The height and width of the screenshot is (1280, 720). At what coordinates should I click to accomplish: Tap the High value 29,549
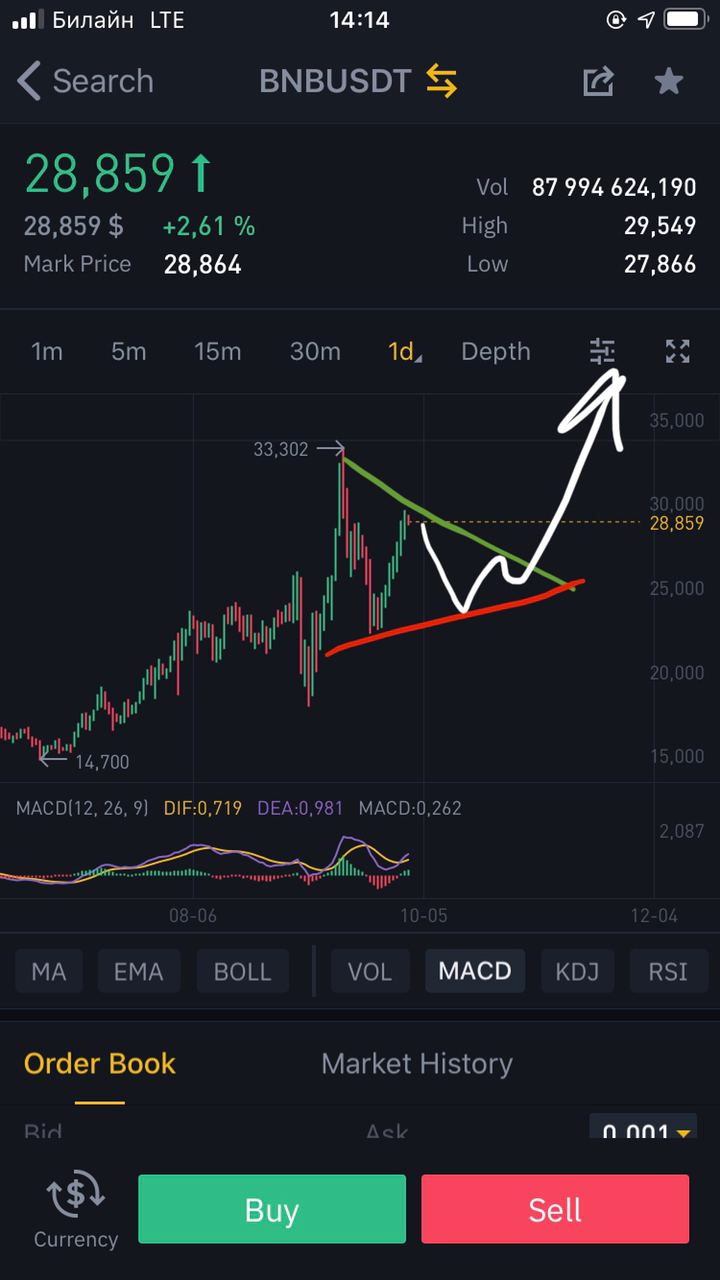click(660, 226)
